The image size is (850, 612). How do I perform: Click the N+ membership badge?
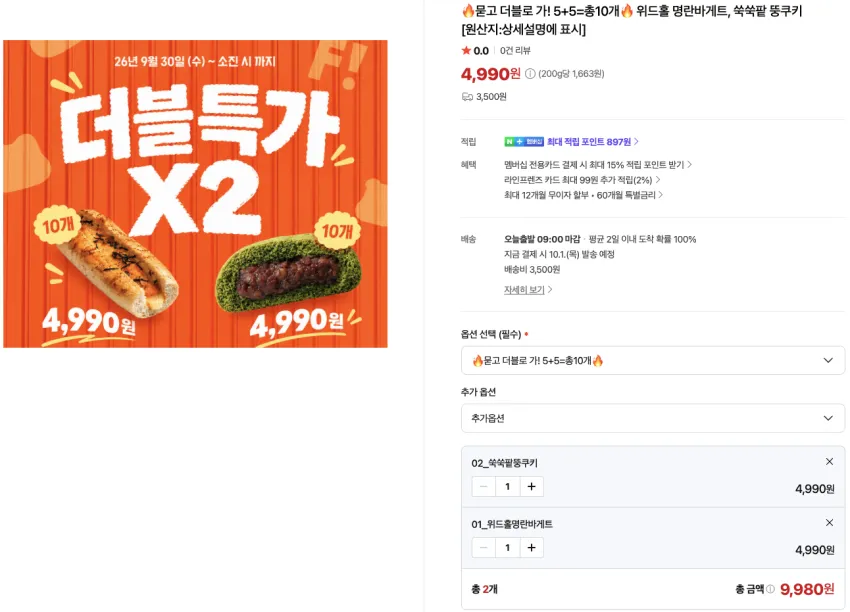click(x=524, y=141)
